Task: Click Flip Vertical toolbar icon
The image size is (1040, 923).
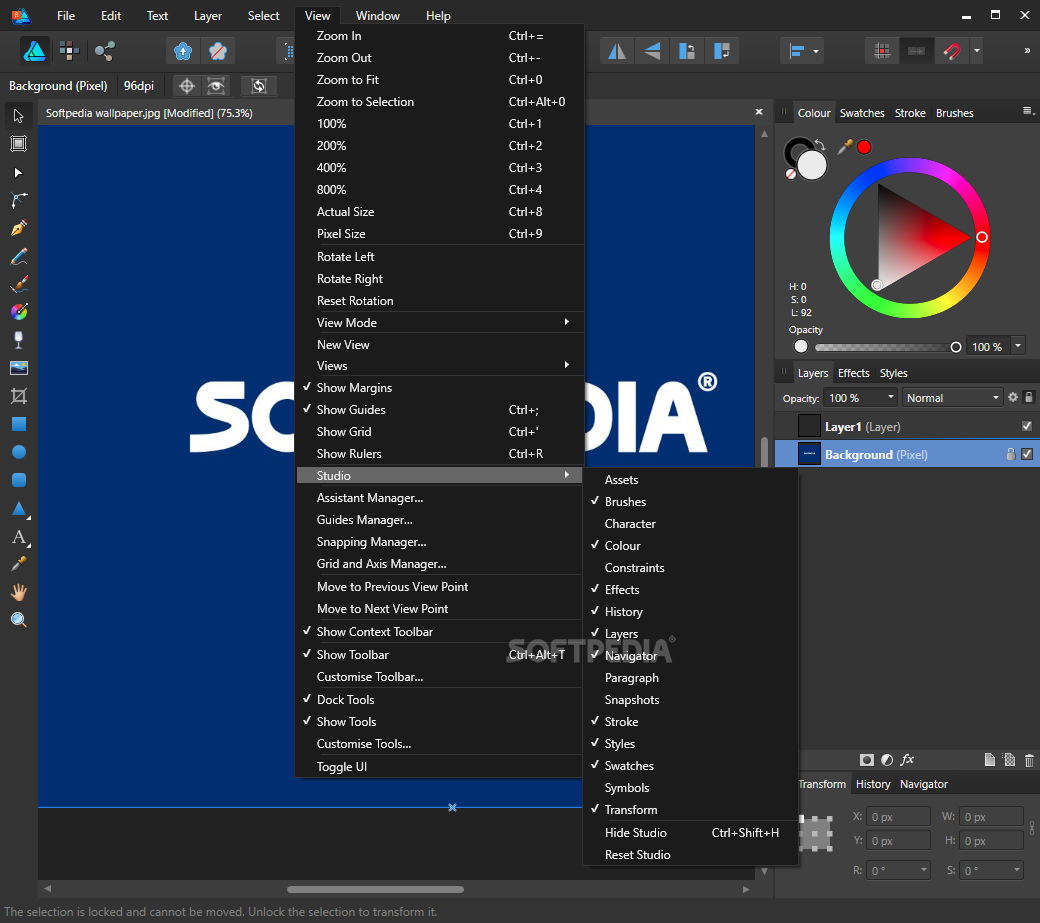Action: pos(652,51)
